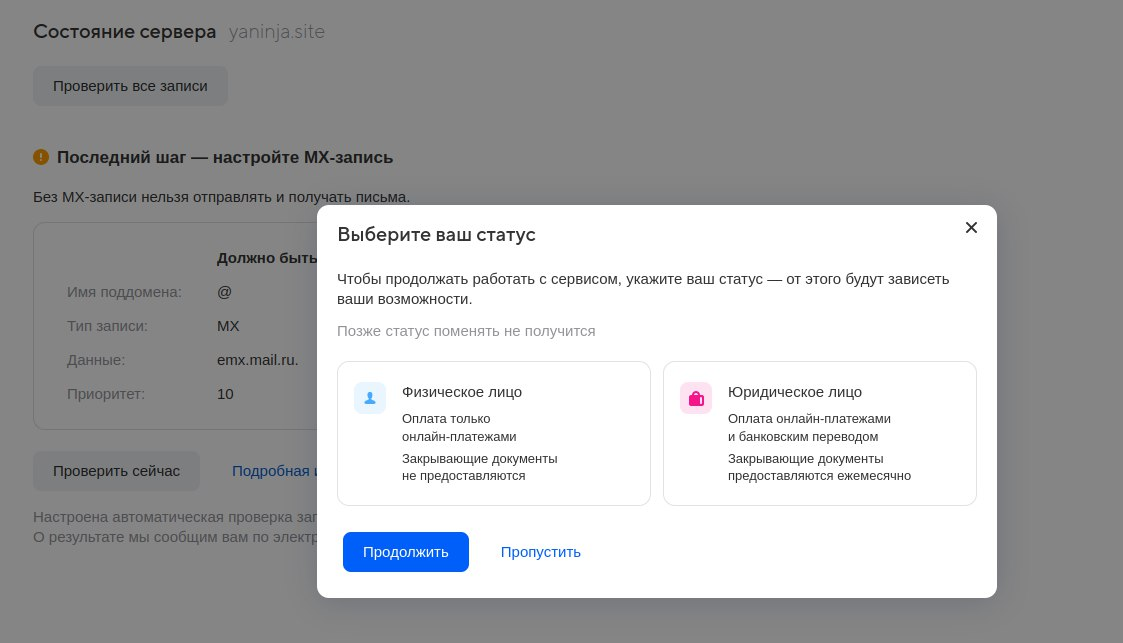Click the yaninja.site domain name
The image size is (1123, 643).
coord(276,32)
